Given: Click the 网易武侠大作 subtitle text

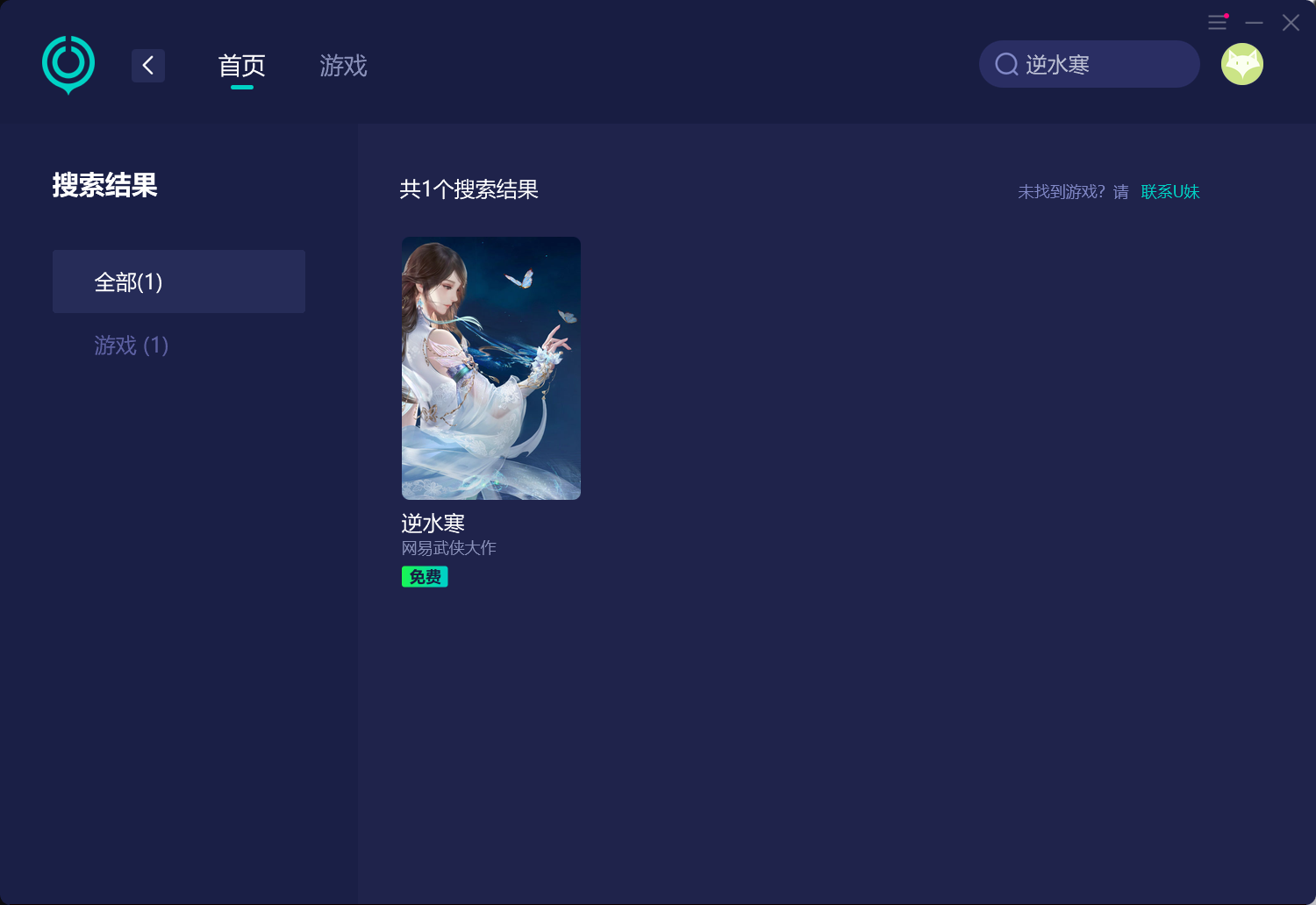Looking at the screenshot, I should point(449,548).
